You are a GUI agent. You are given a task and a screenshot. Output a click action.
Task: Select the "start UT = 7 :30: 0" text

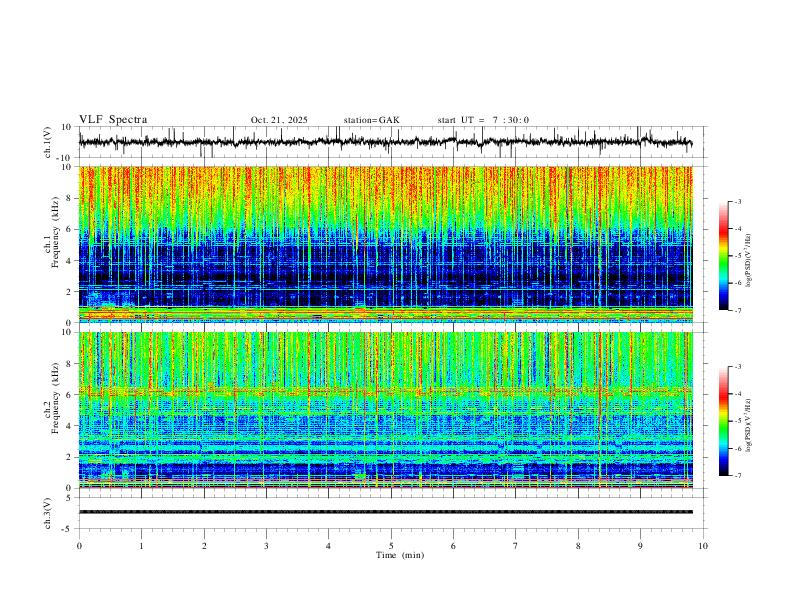483,120
